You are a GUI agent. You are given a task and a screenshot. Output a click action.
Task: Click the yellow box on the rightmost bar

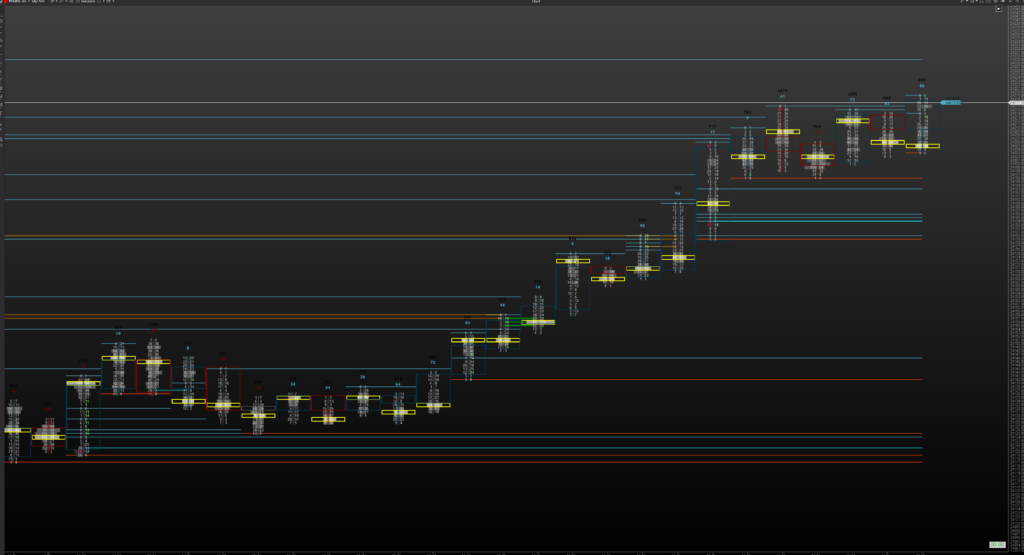922,146
